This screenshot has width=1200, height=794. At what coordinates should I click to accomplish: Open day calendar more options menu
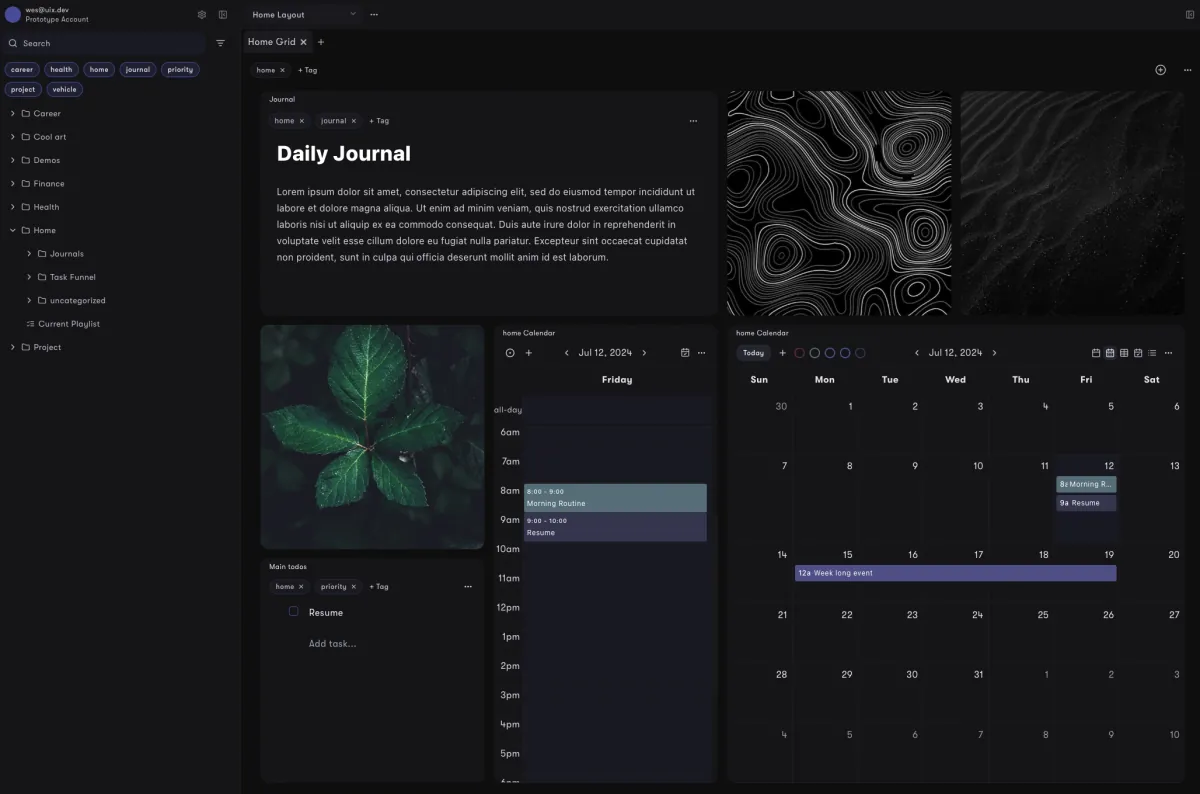point(701,353)
